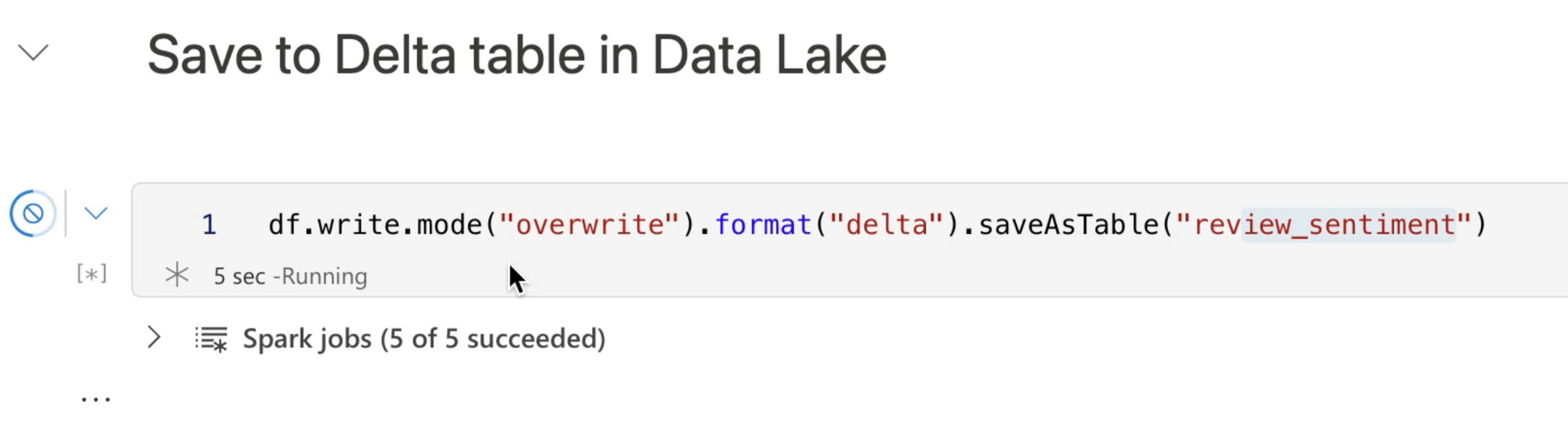The image size is (1568, 440).
Task: Click line number 1 in code gutter
Action: [209, 225]
